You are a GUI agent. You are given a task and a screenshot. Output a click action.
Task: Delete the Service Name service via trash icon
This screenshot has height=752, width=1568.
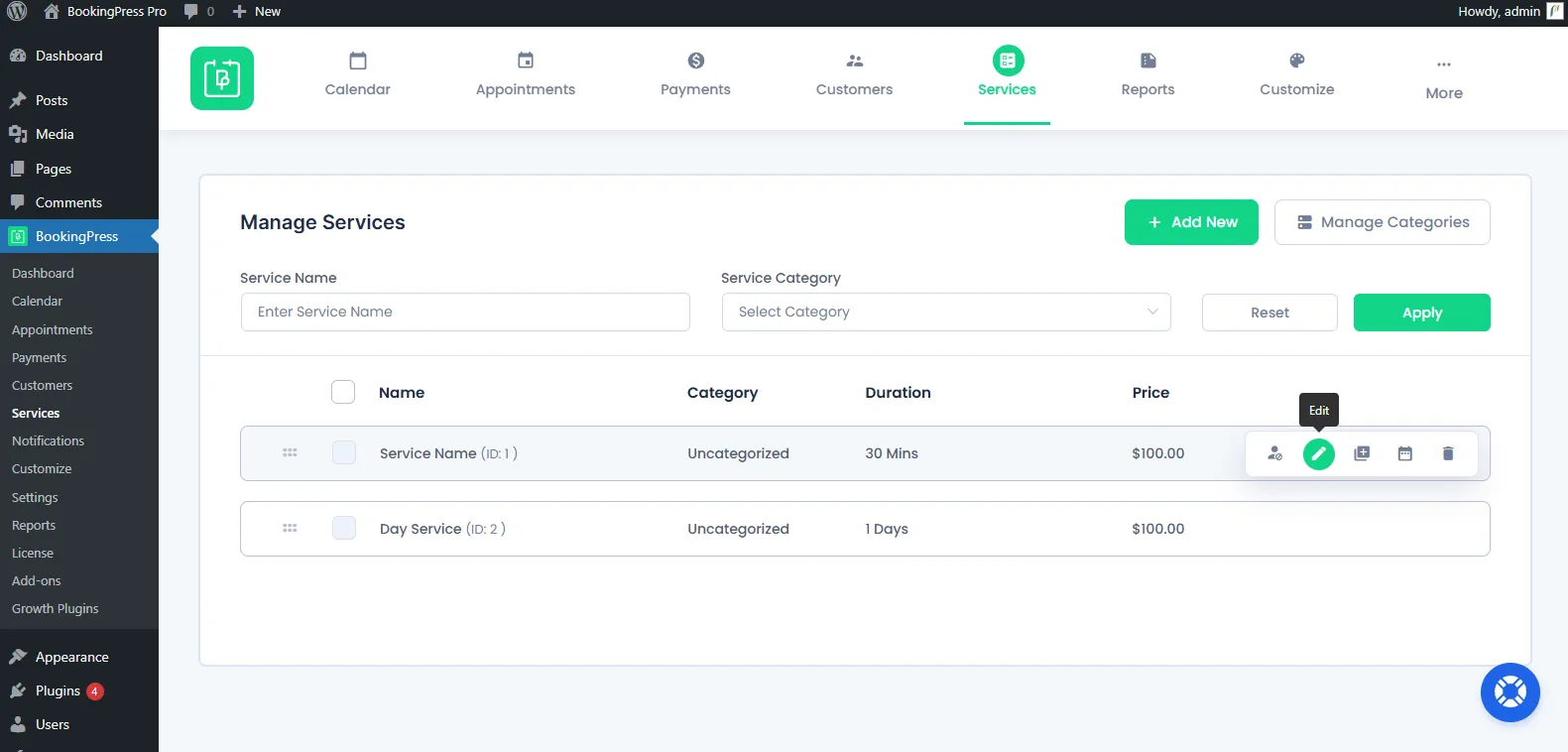click(1448, 453)
